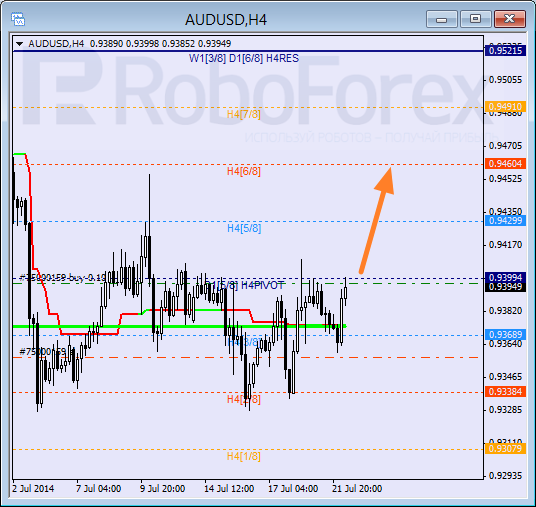This screenshot has width=536, height=507.
Task: Click the H4PIVOT level label
Action: pyautogui.click(x=262, y=285)
